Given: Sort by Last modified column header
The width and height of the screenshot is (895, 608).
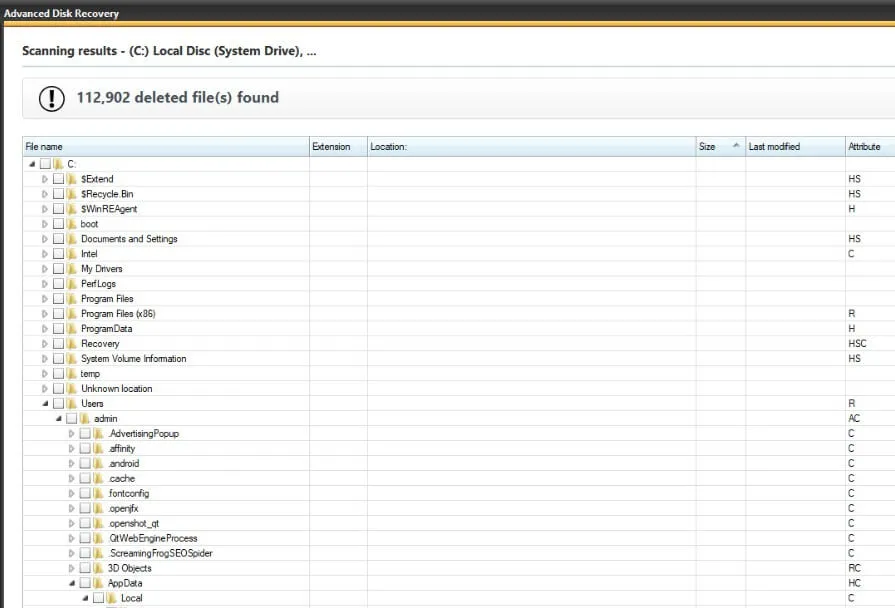Looking at the screenshot, I should tap(795, 147).
